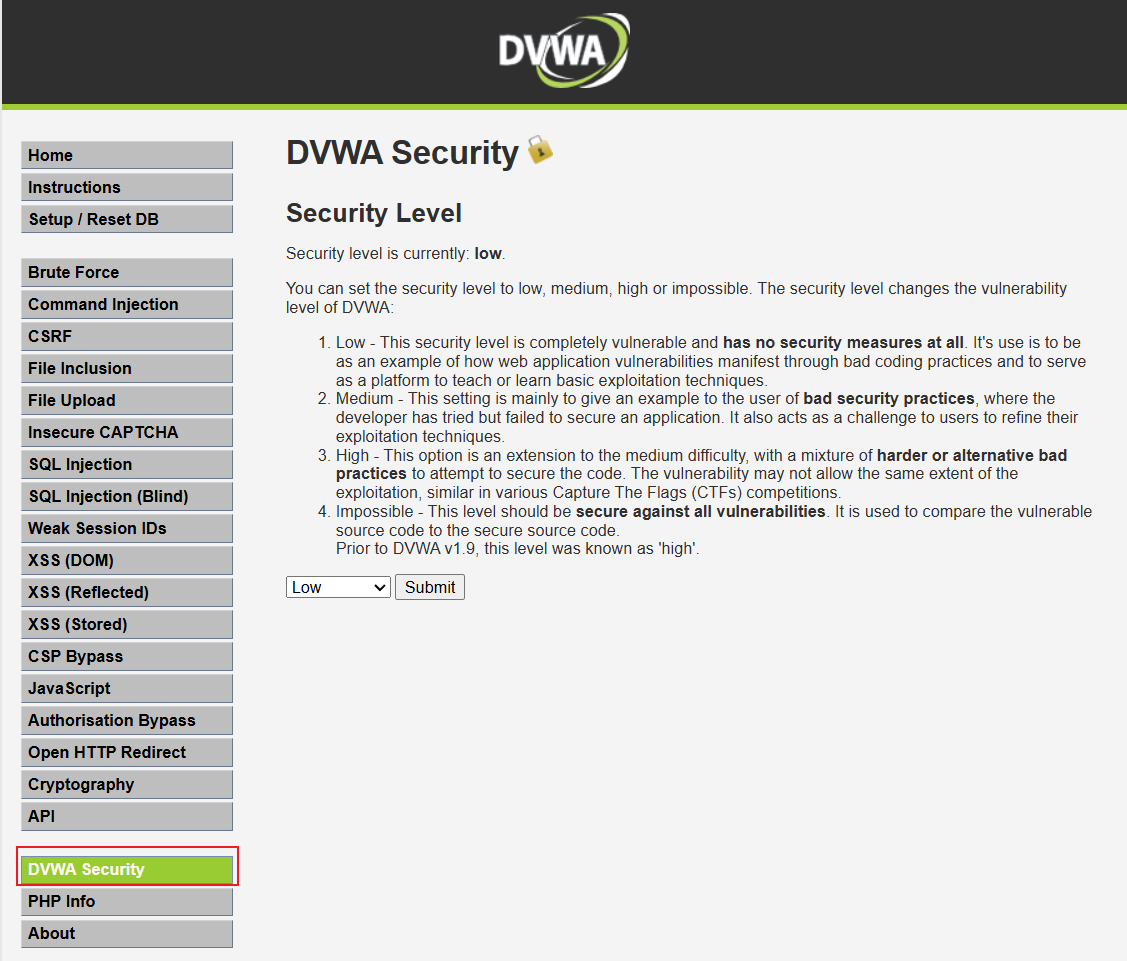1127x961 pixels.
Task: Open the XSS (Reflected) module
Action: [126, 592]
